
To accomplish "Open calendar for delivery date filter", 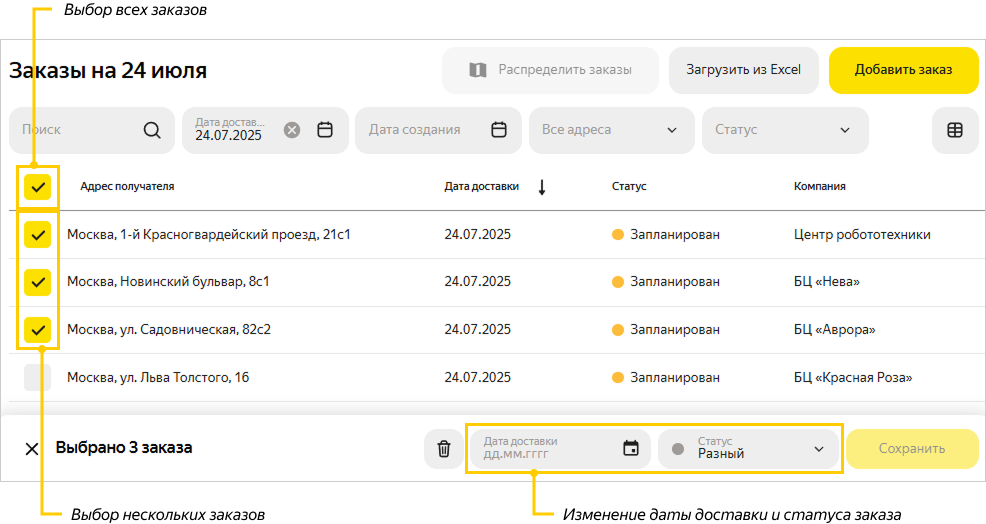I will tap(325, 130).
